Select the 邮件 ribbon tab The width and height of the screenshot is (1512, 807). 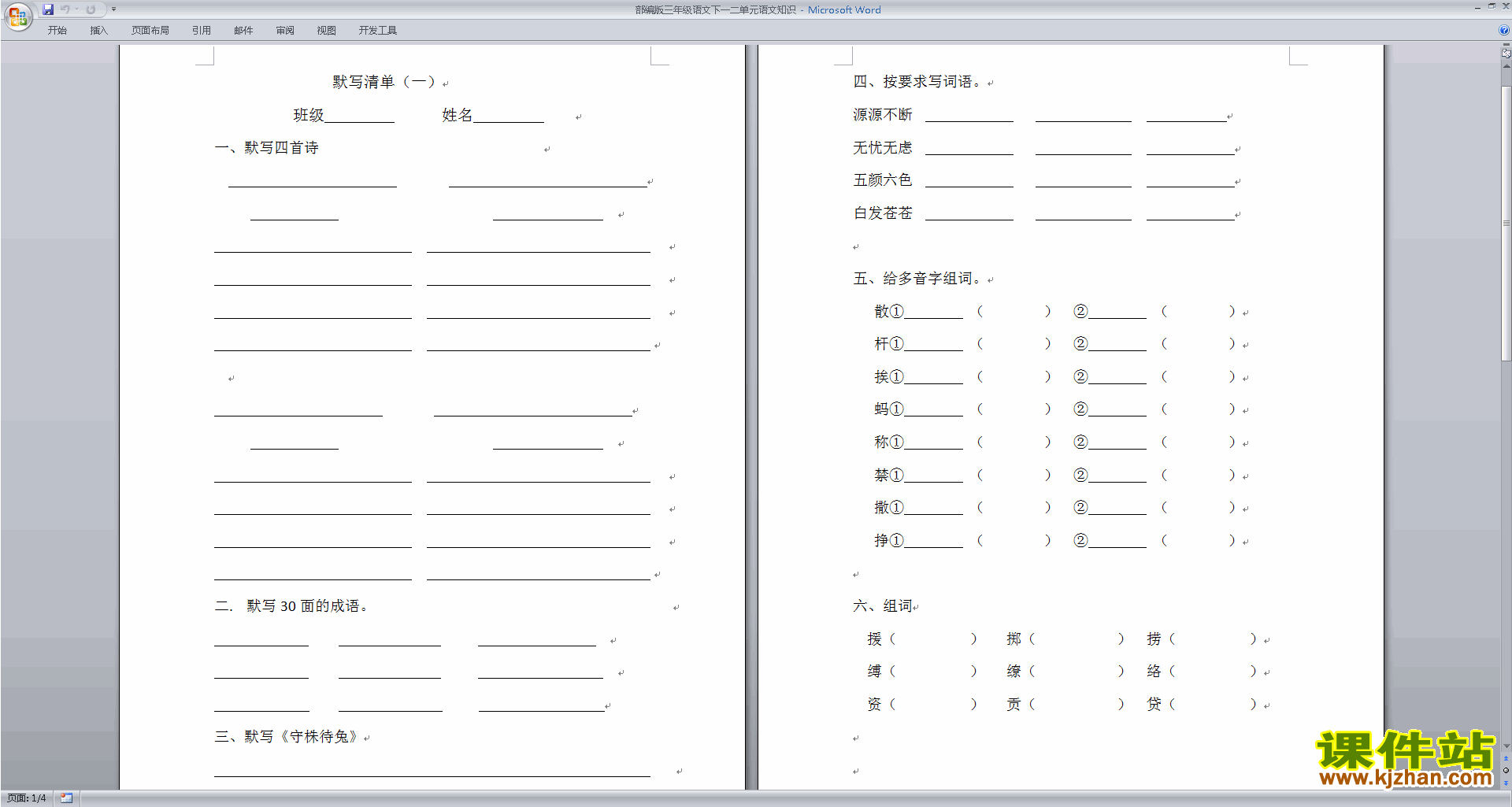click(x=243, y=31)
